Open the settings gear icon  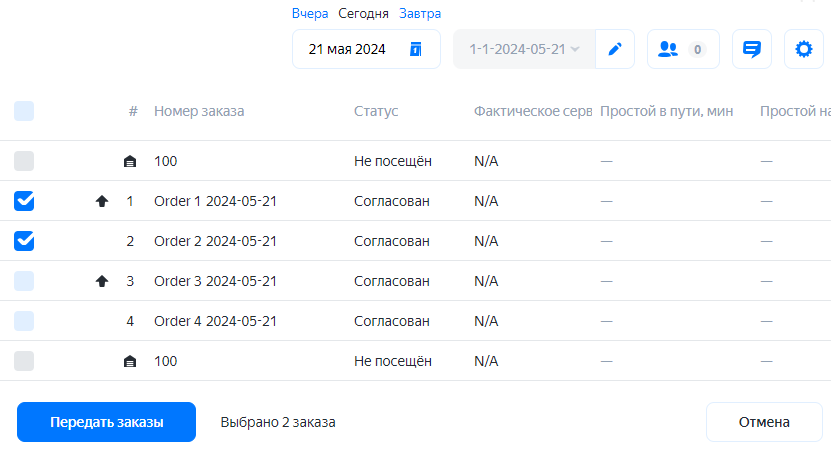tap(803, 49)
